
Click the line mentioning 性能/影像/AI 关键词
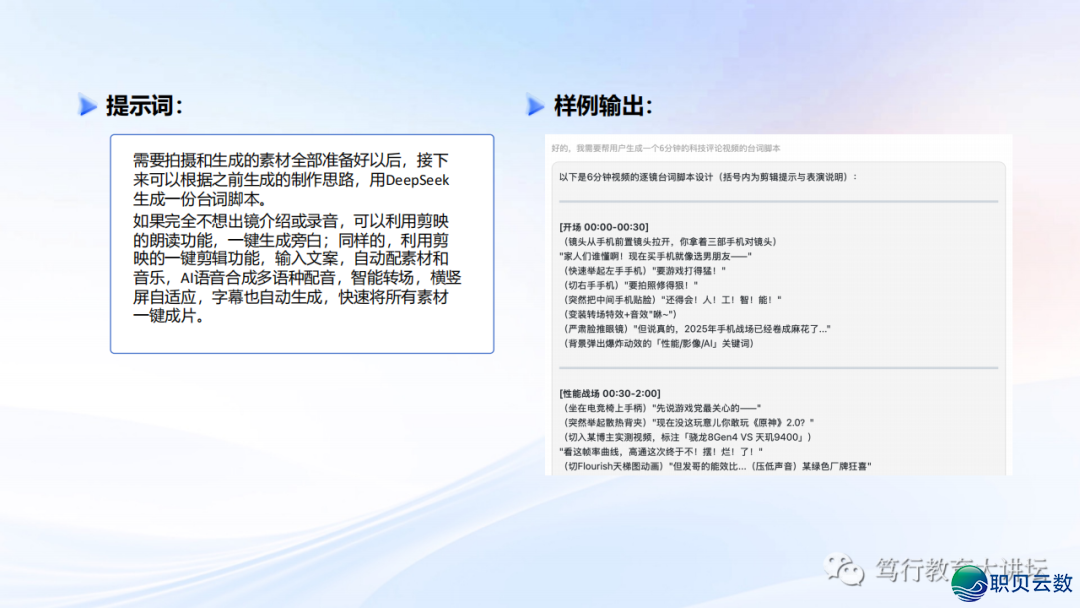657,343
